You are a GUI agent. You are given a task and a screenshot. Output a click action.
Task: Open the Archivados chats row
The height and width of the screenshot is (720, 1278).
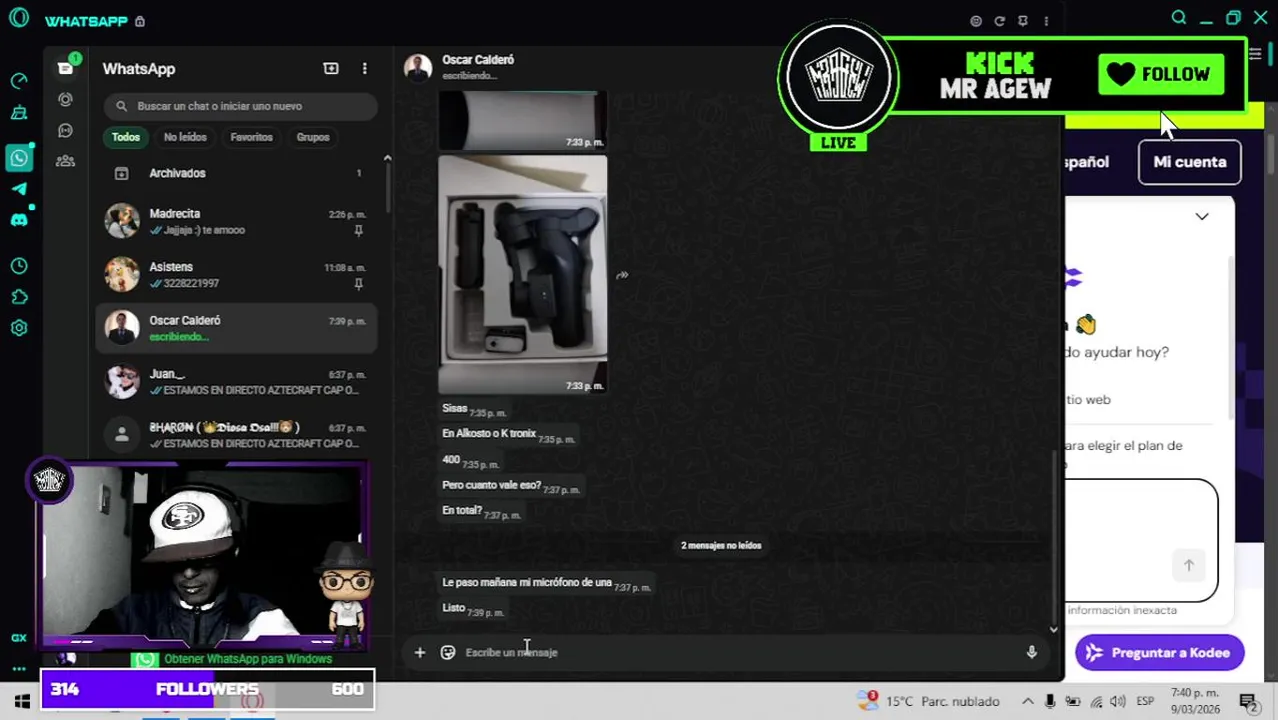point(237,173)
